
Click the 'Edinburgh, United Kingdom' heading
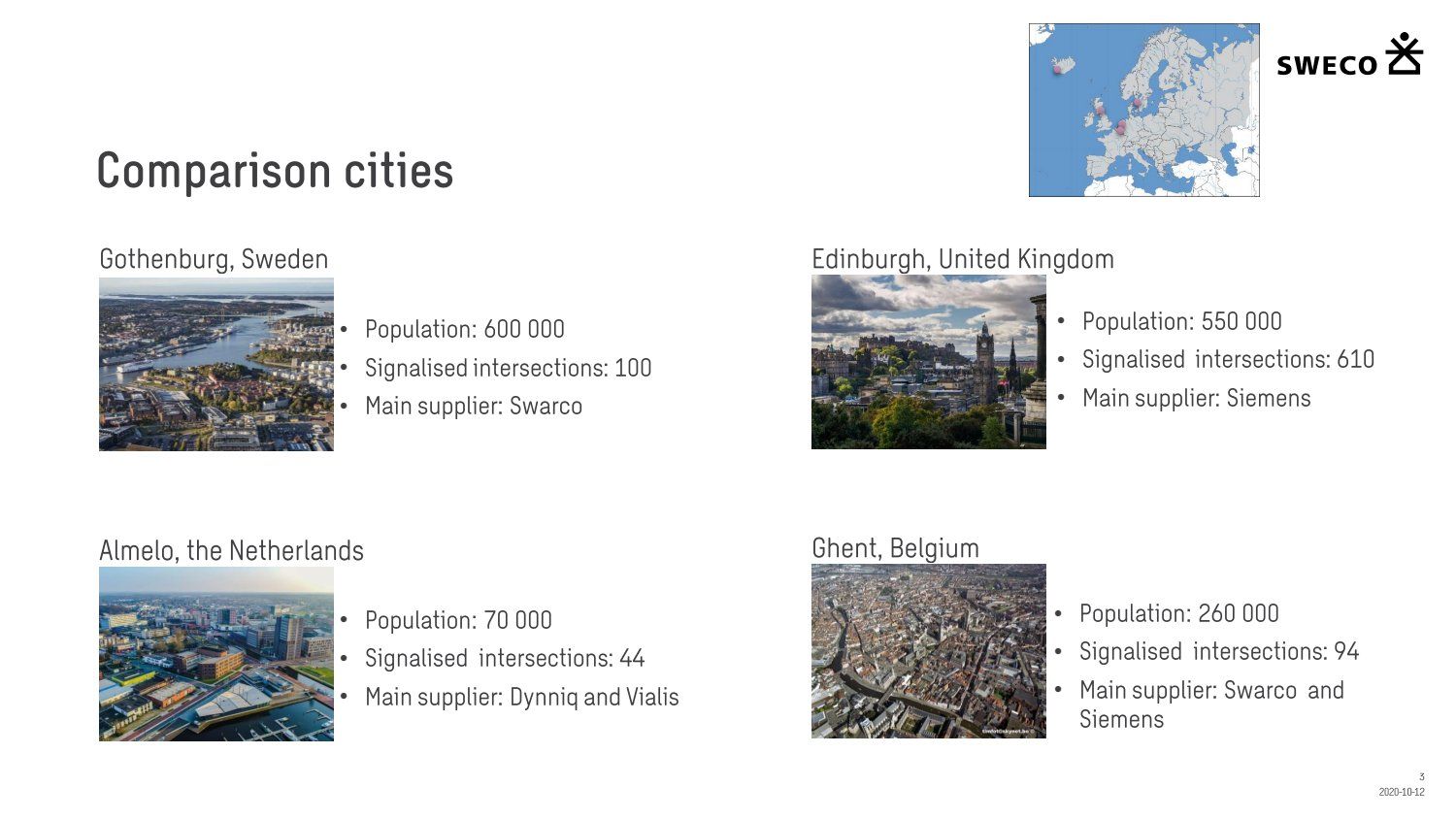click(x=962, y=259)
